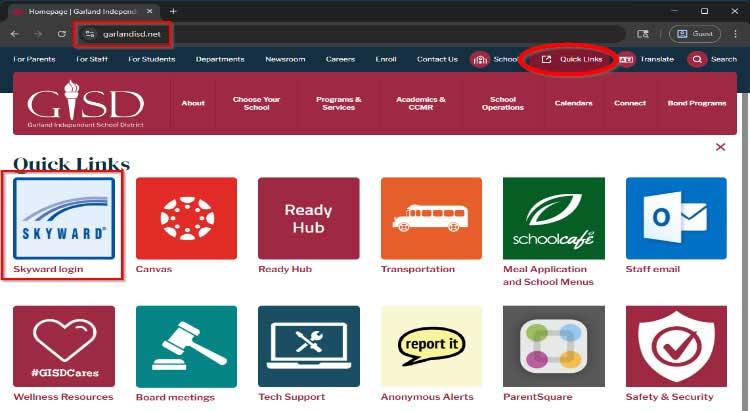Click the Safety & Security text link

(670, 397)
